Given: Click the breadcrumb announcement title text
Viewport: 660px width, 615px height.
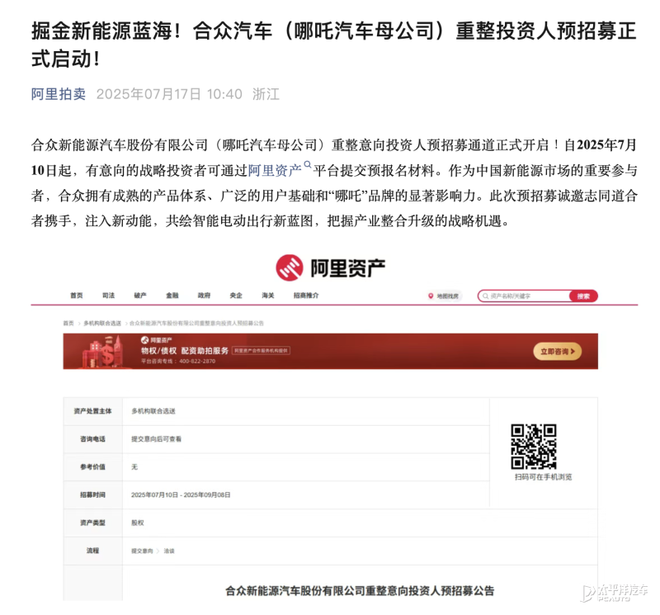Looking at the screenshot, I should (x=197, y=323).
